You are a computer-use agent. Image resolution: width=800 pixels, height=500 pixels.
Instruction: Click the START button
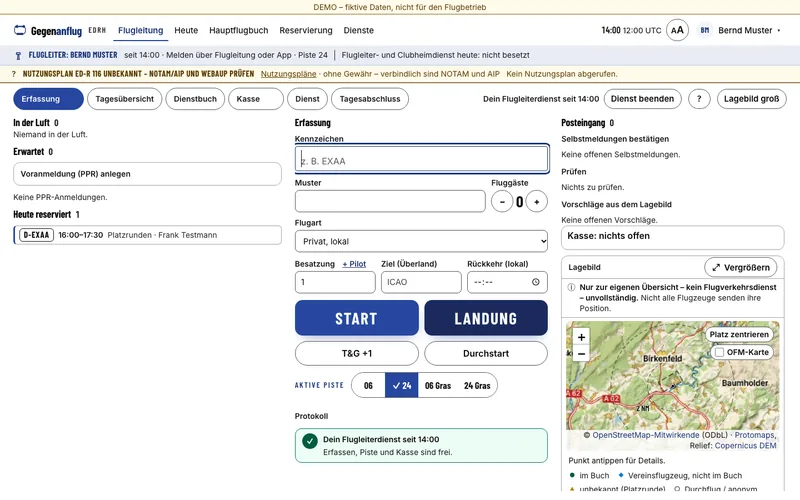pos(357,318)
